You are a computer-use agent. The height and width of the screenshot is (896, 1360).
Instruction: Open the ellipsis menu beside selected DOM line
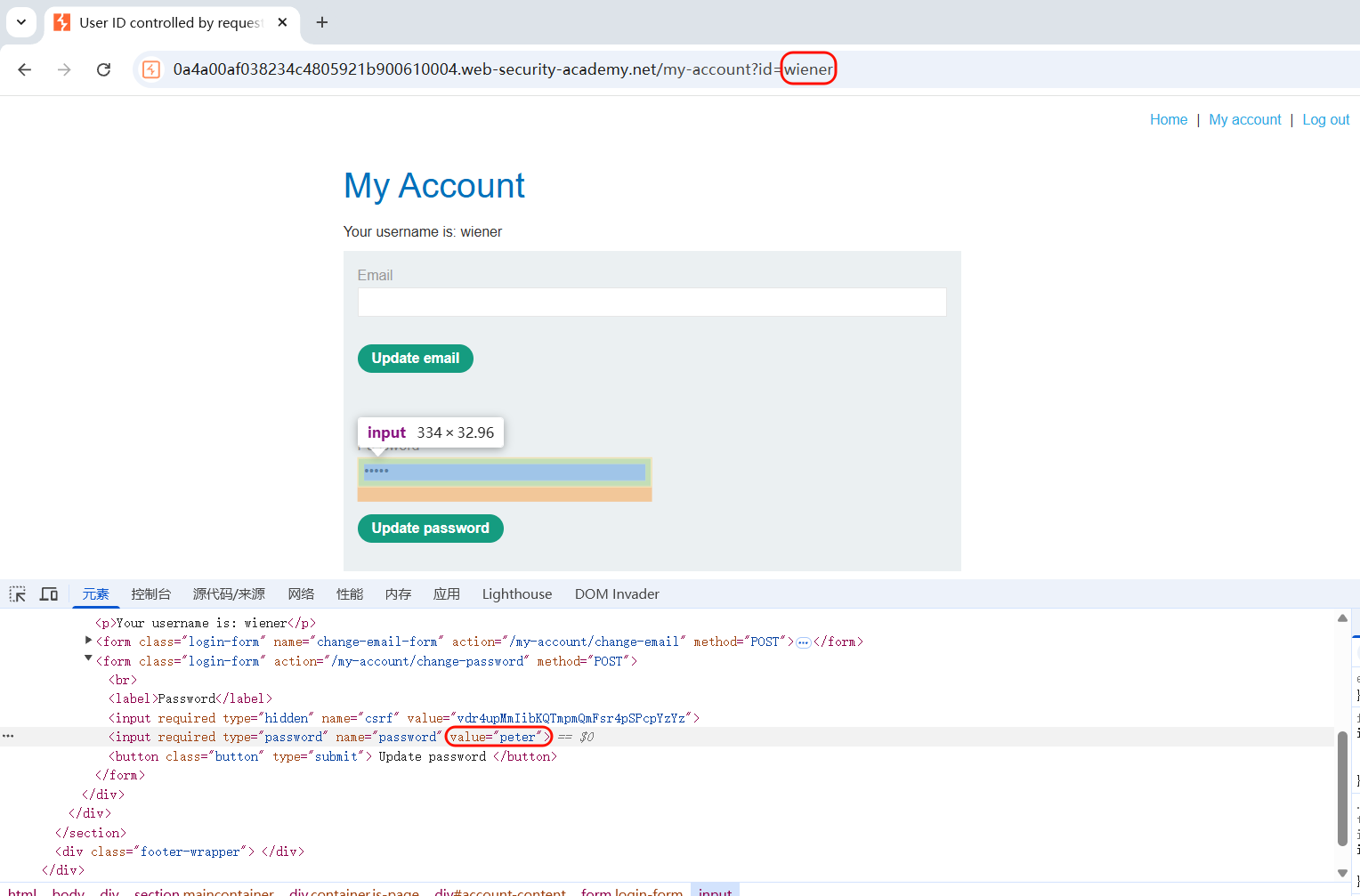8,737
